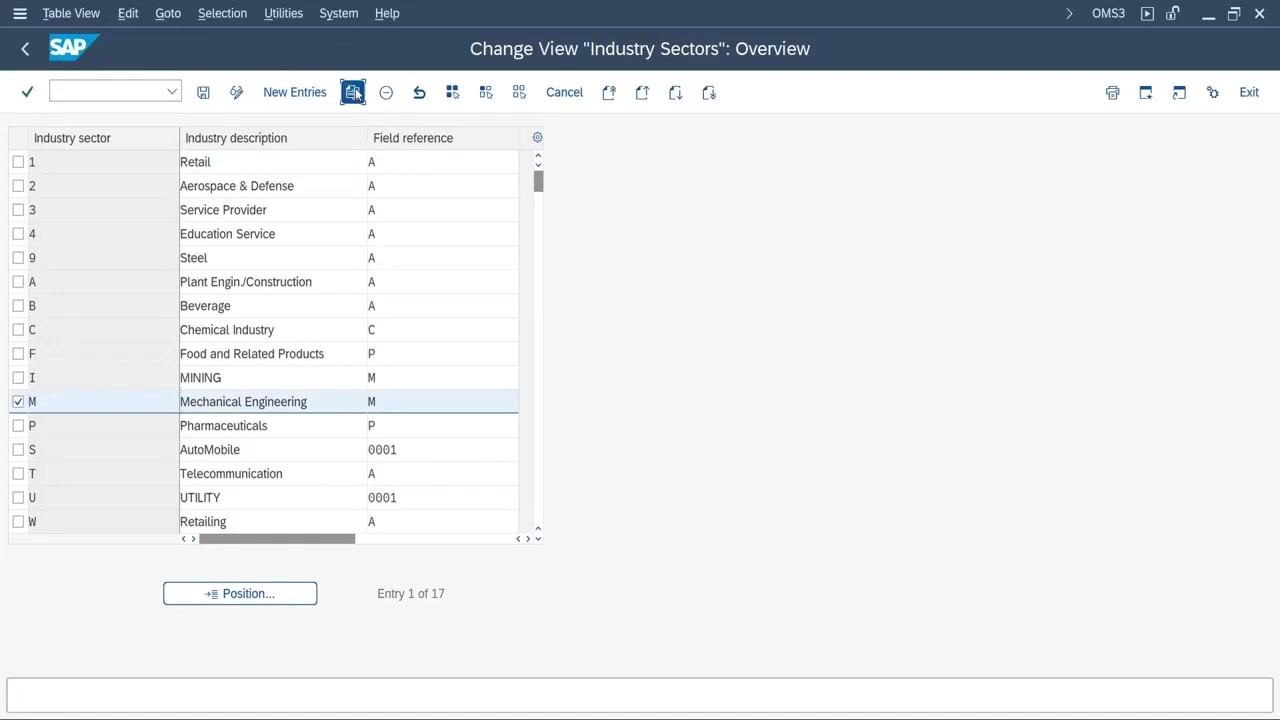Click the create new session window icon
Screen dimensions: 1280x720
pyautogui.click(x=1146, y=92)
